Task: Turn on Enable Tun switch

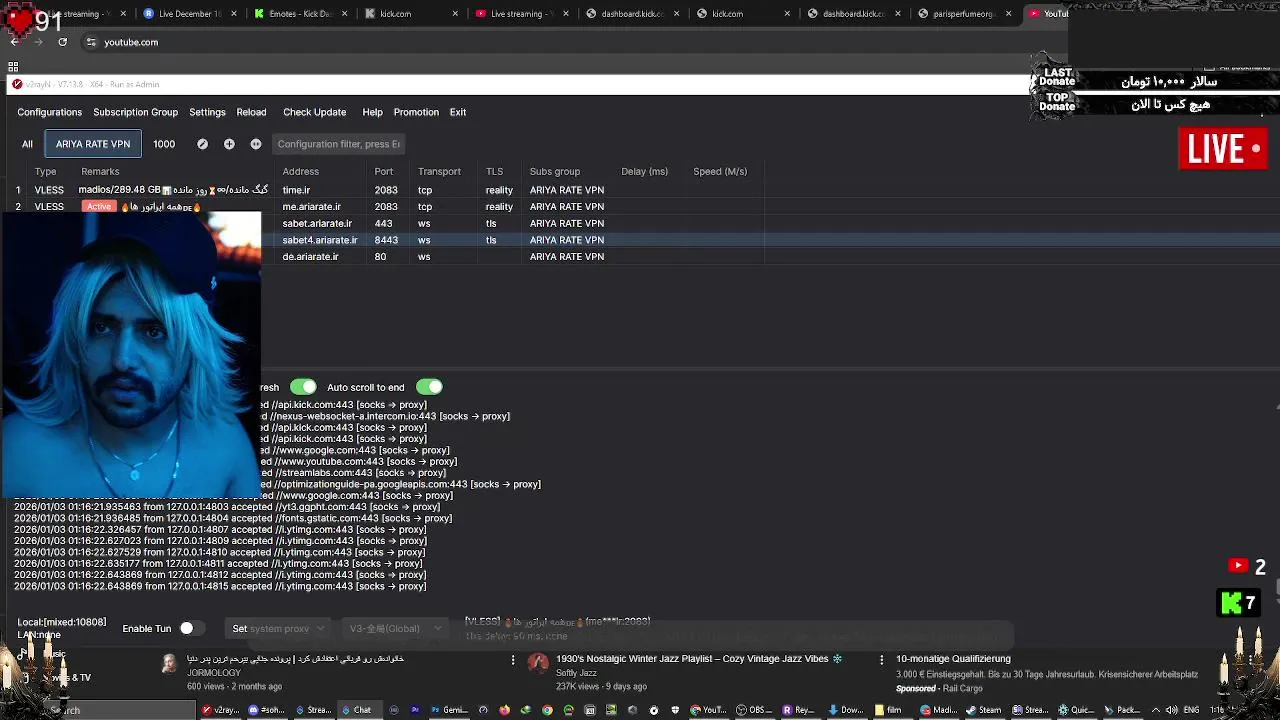Action: tap(190, 628)
